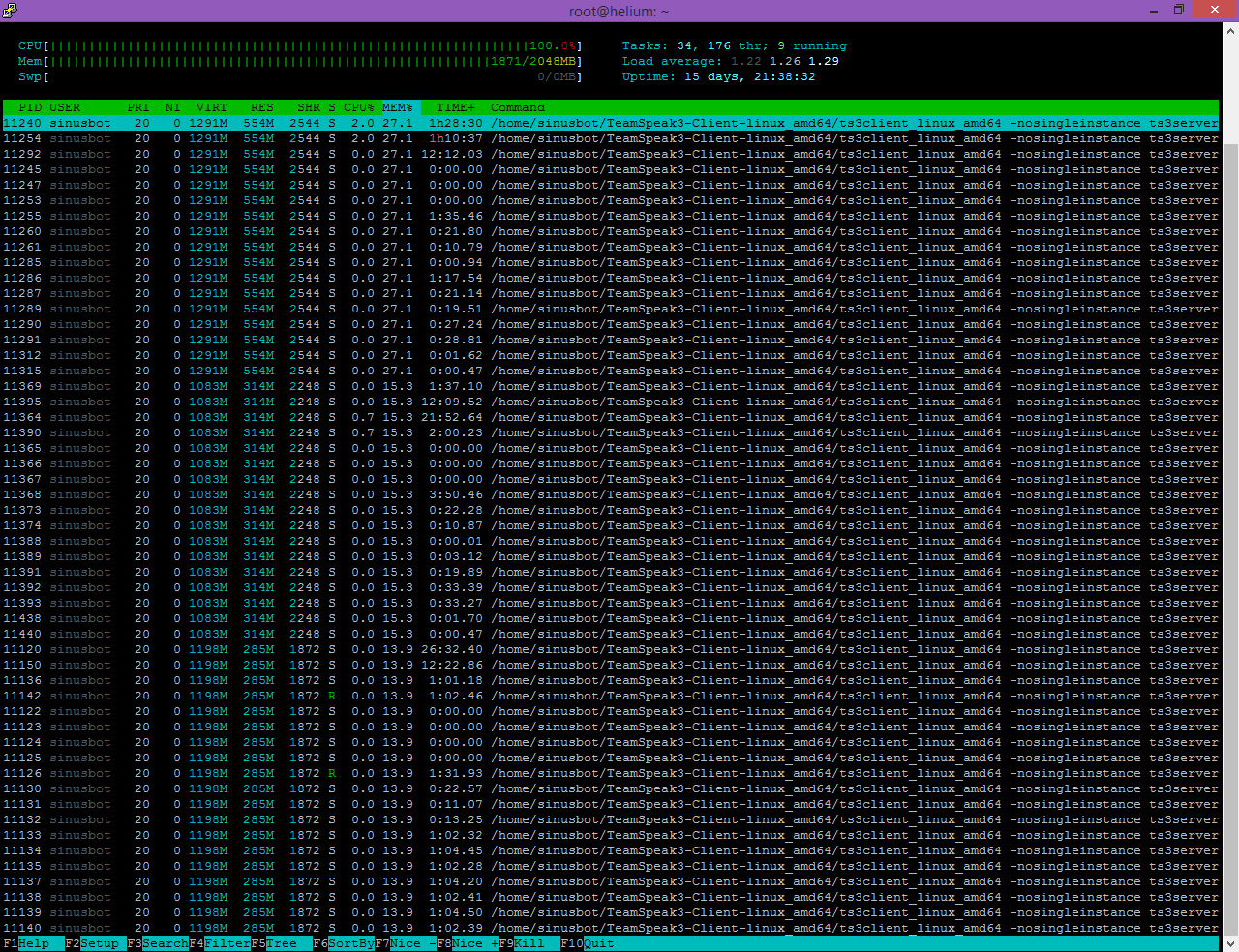
Task: Select process row with PID 11254
Action: tap(611, 138)
